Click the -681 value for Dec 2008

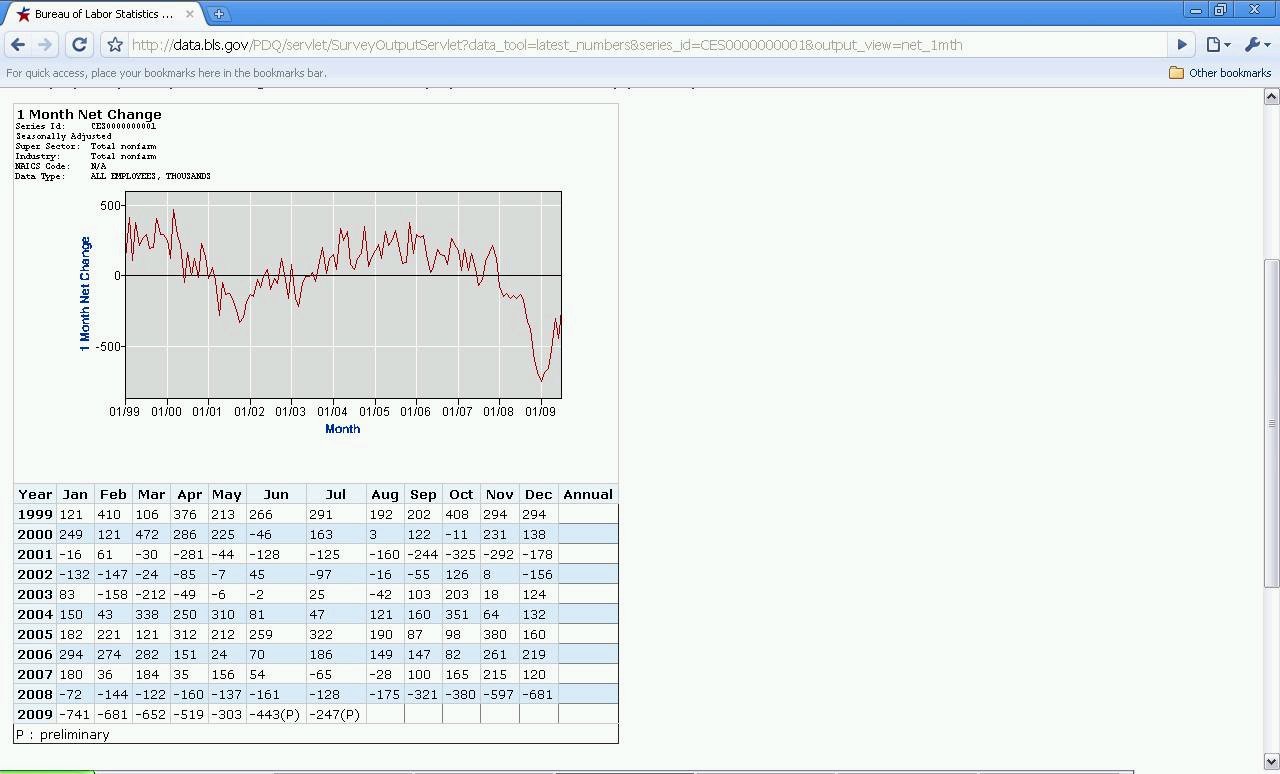537,694
